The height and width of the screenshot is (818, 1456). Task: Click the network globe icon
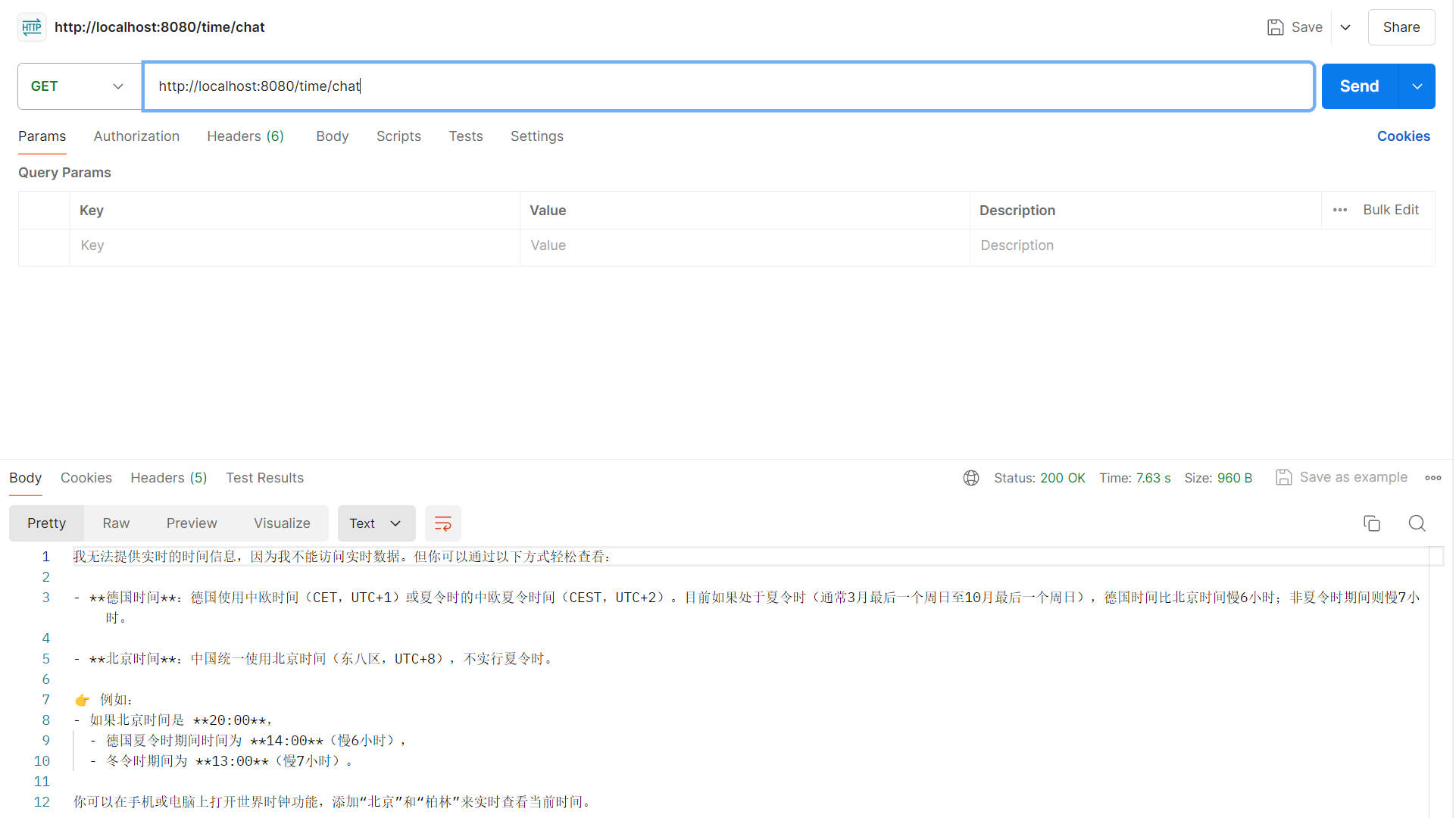point(972,478)
